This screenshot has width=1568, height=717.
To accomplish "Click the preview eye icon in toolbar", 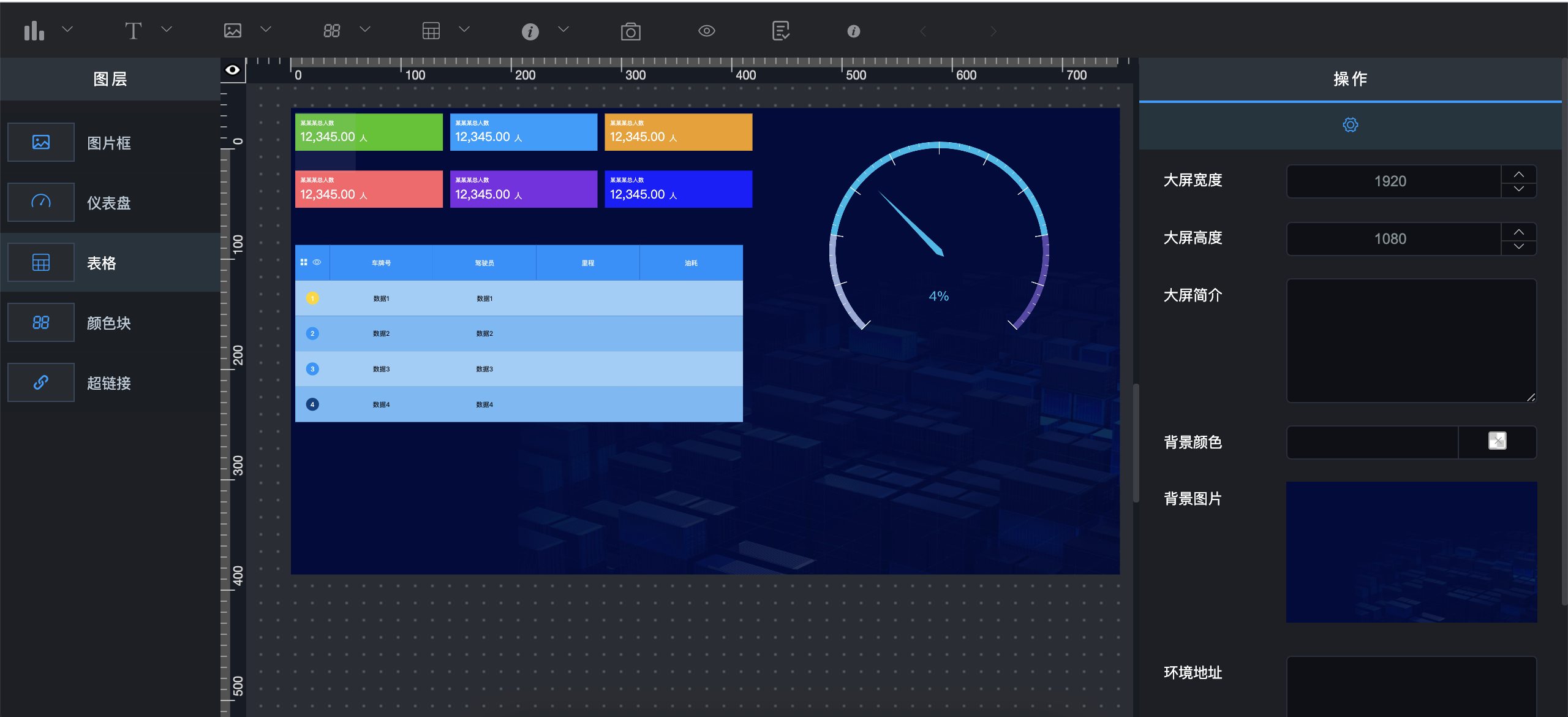I will click(706, 31).
